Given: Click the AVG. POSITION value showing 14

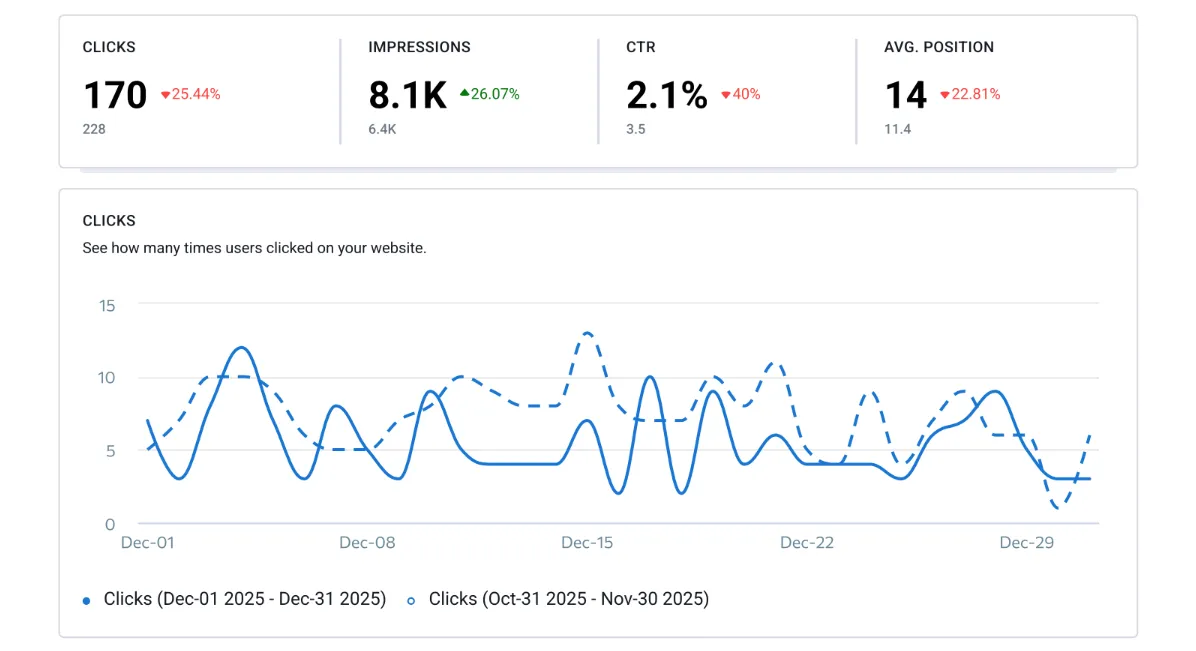Looking at the screenshot, I should pyautogui.click(x=907, y=95).
